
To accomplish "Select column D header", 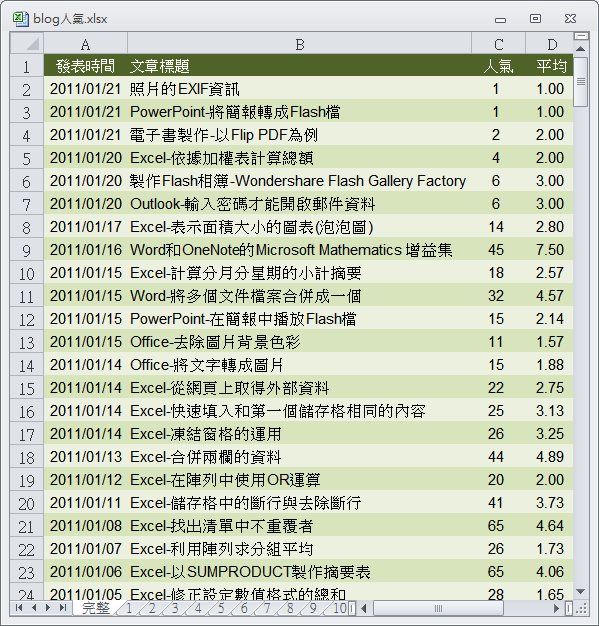I will [x=549, y=43].
